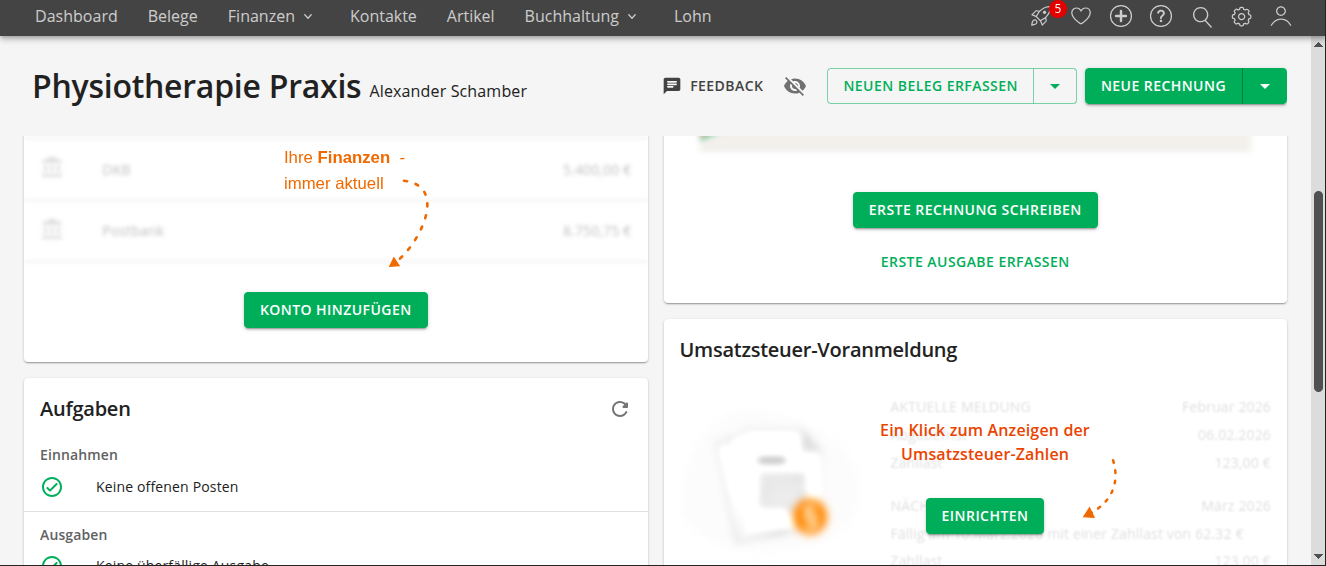The width and height of the screenshot is (1326, 566).
Task: Open search with the magnifier icon
Action: (x=1202, y=16)
